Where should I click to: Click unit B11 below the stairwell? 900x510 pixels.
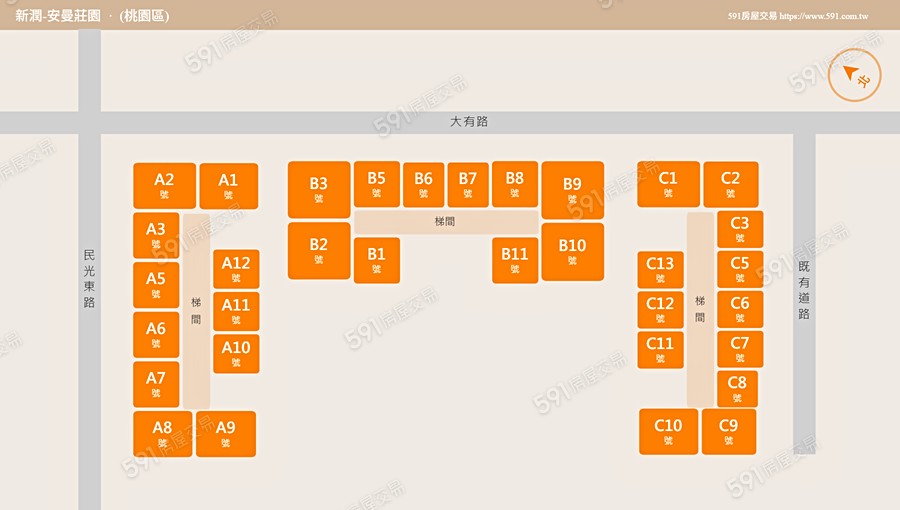click(x=515, y=260)
